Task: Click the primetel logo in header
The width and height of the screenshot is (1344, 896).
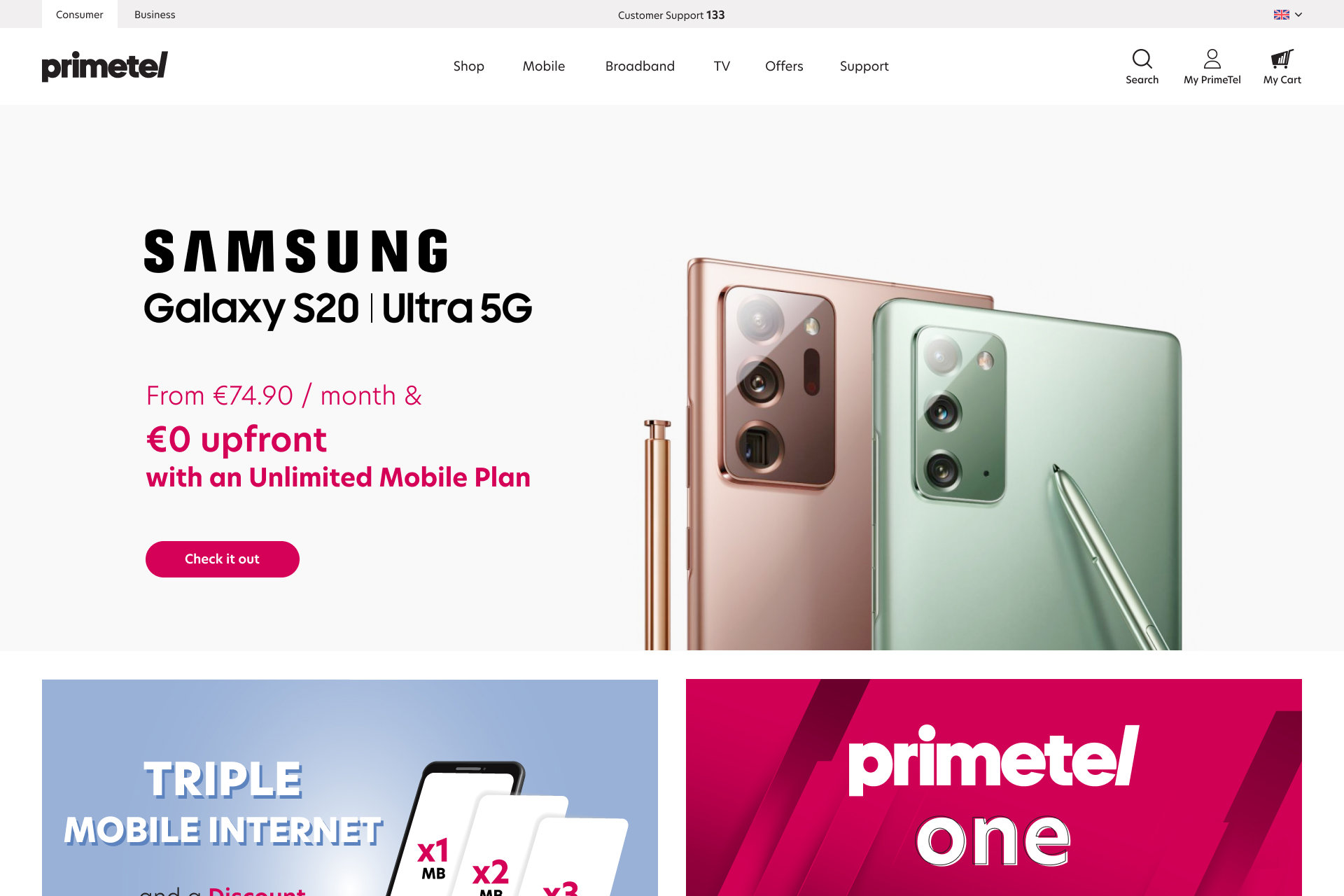Action: point(104,66)
